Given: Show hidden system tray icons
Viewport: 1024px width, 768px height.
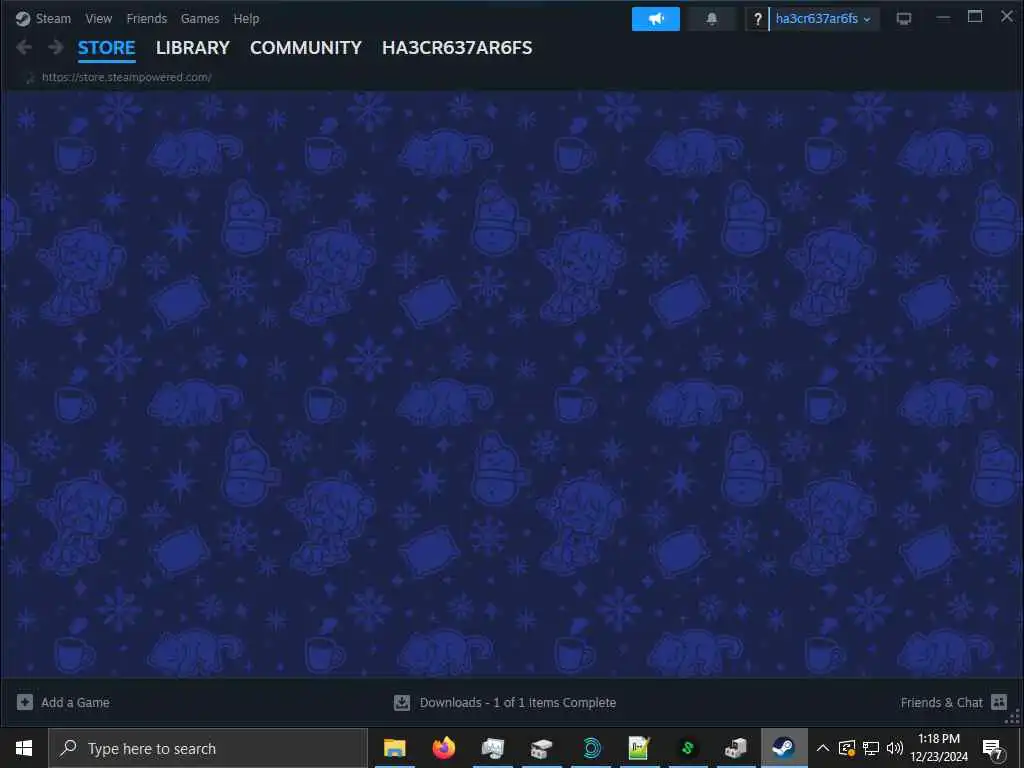Looking at the screenshot, I should tap(823, 748).
